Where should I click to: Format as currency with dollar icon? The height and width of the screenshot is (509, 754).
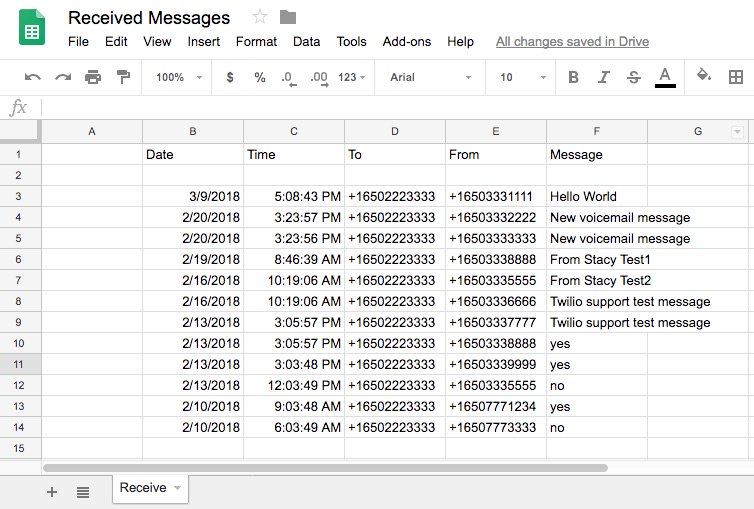coord(230,77)
